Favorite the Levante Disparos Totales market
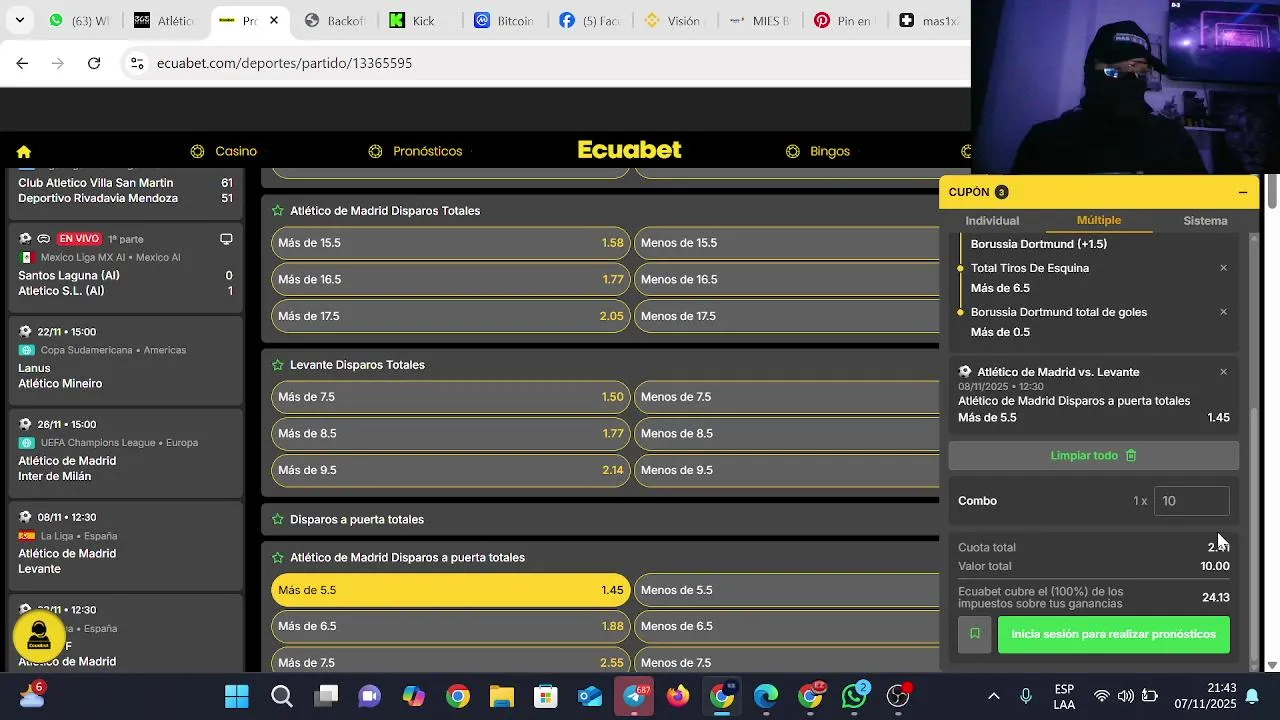1280x720 pixels. [277, 365]
